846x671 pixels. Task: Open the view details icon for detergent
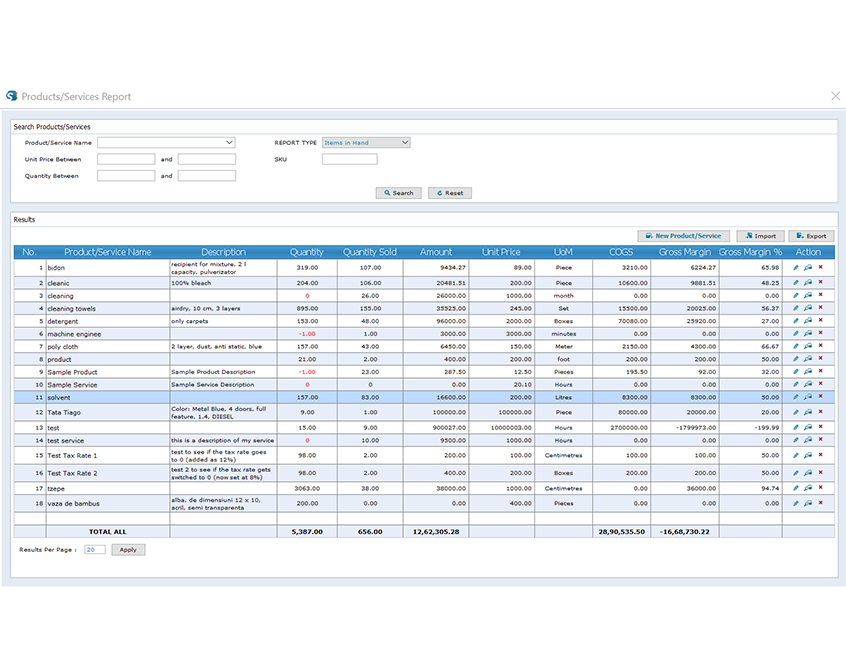point(808,321)
